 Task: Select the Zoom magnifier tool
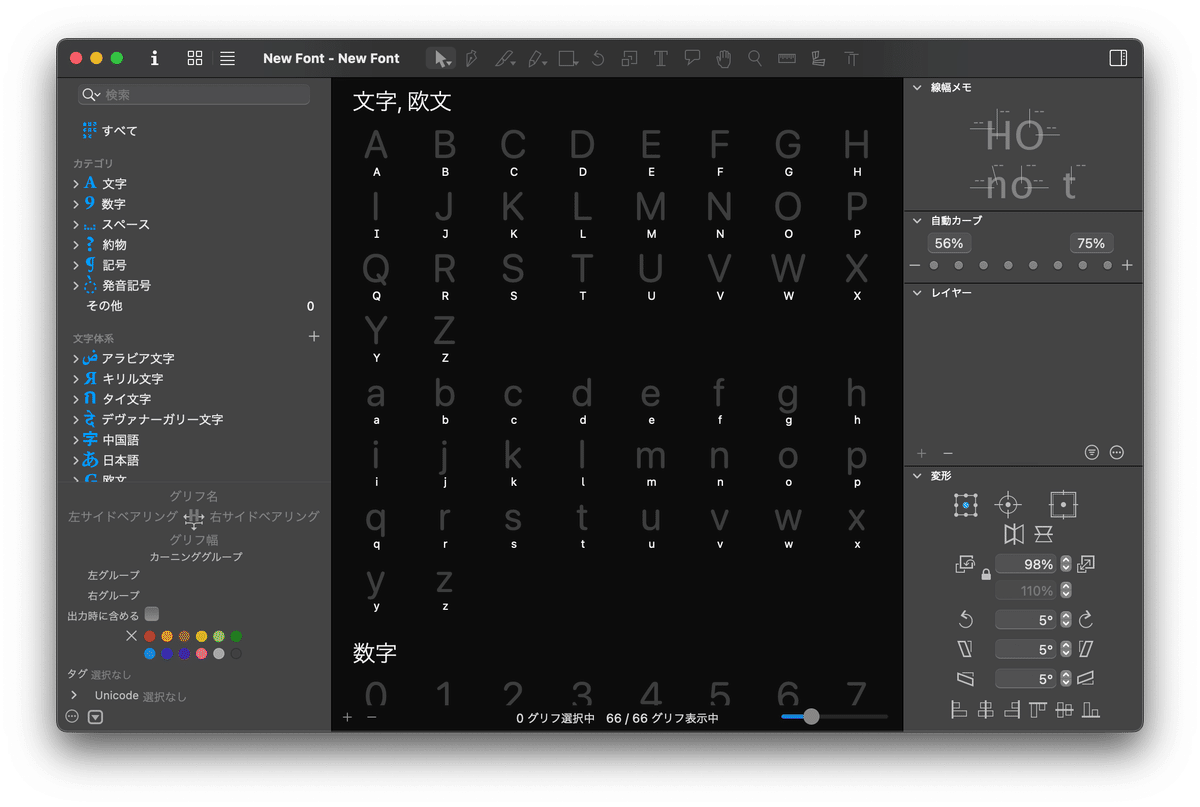pos(755,58)
